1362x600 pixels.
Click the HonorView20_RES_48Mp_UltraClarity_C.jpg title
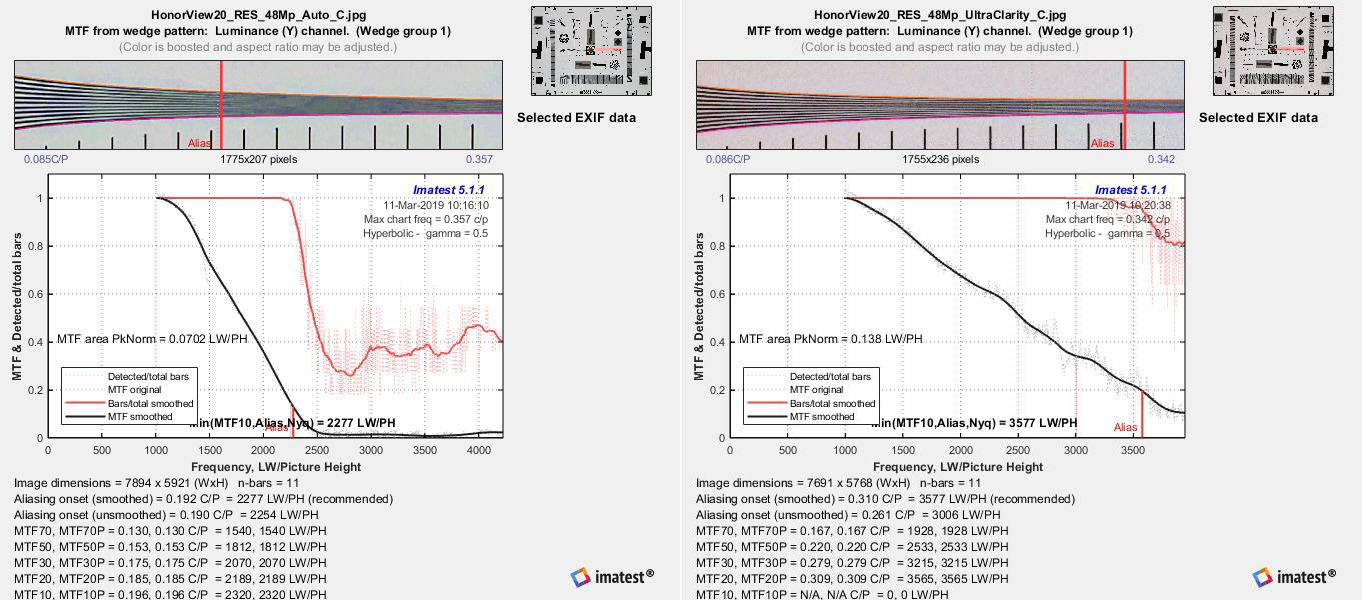click(939, 15)
